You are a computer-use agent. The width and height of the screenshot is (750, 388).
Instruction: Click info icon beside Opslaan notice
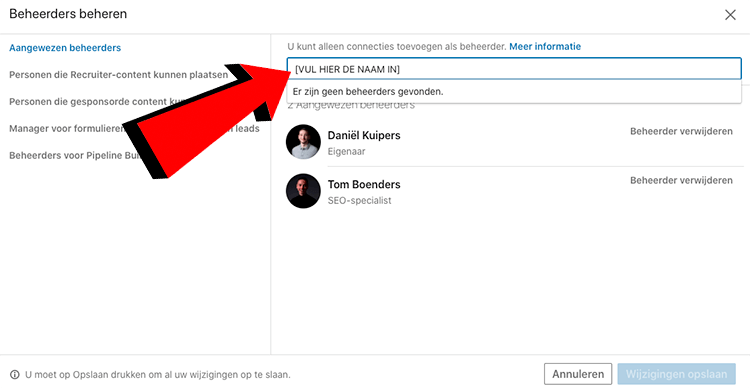tap(15, 374)
